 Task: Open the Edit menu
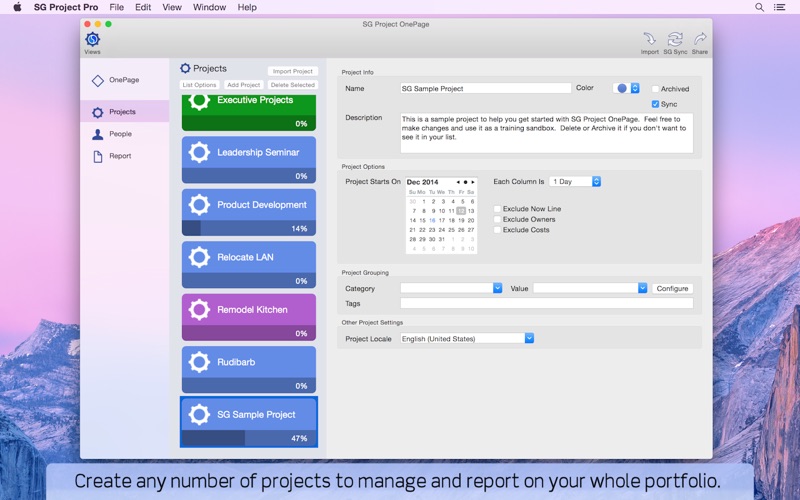[x=143, y=7]
